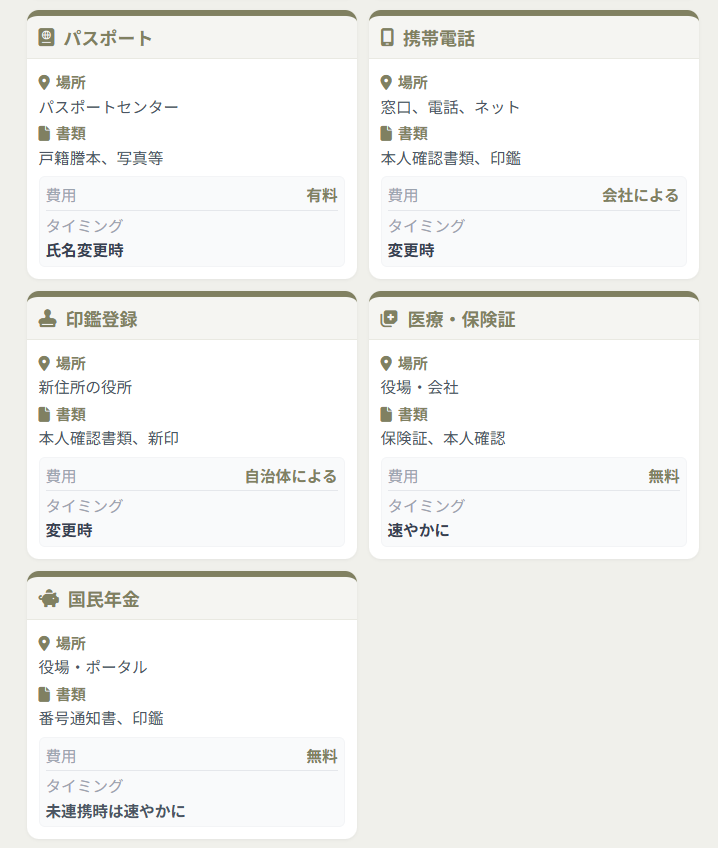
Task: Click パスポートセンター location text
Action: pos(109,107)
